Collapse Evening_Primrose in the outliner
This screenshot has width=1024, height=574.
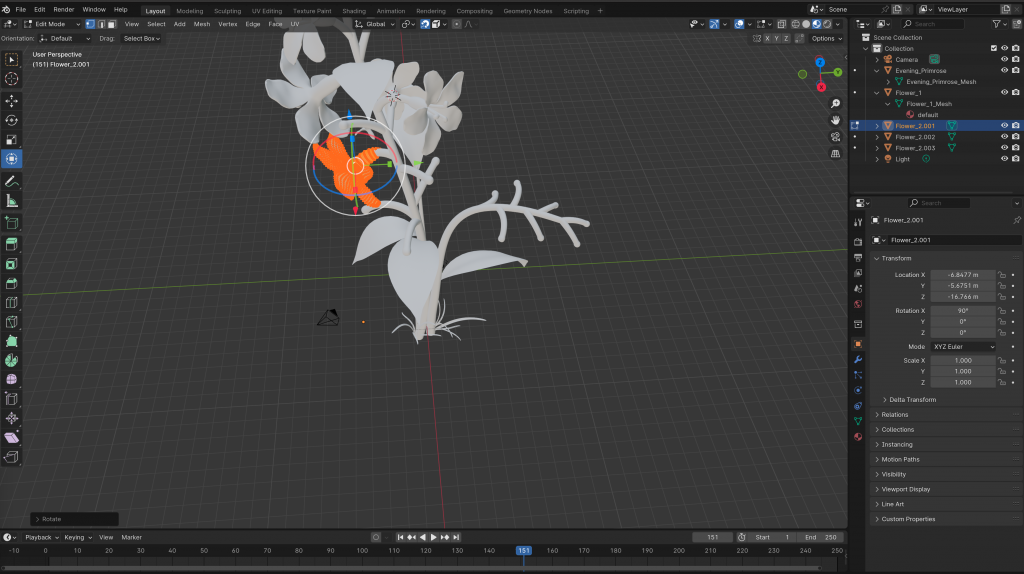click(x=877, y=71)
